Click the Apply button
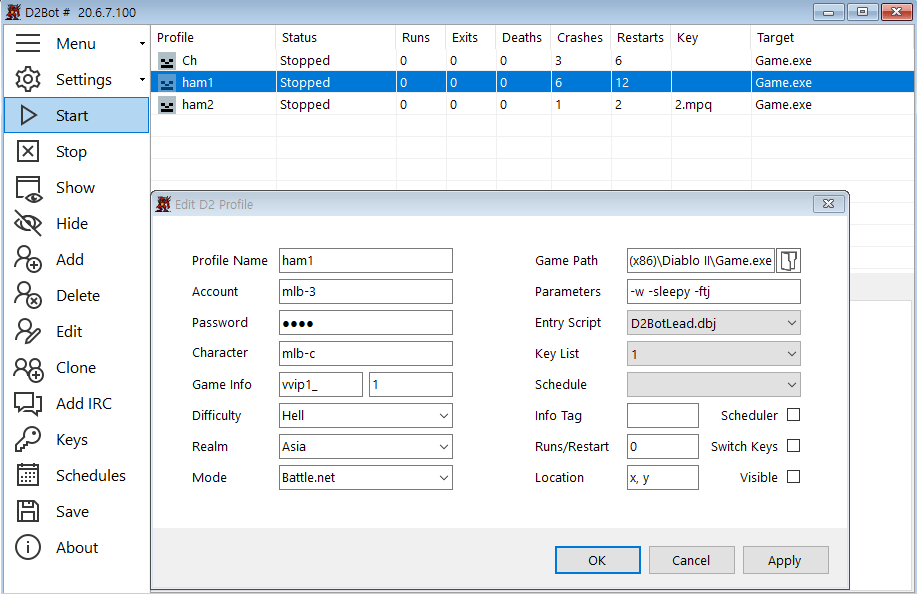The image size is (917, 594). (x=784, y=560)
